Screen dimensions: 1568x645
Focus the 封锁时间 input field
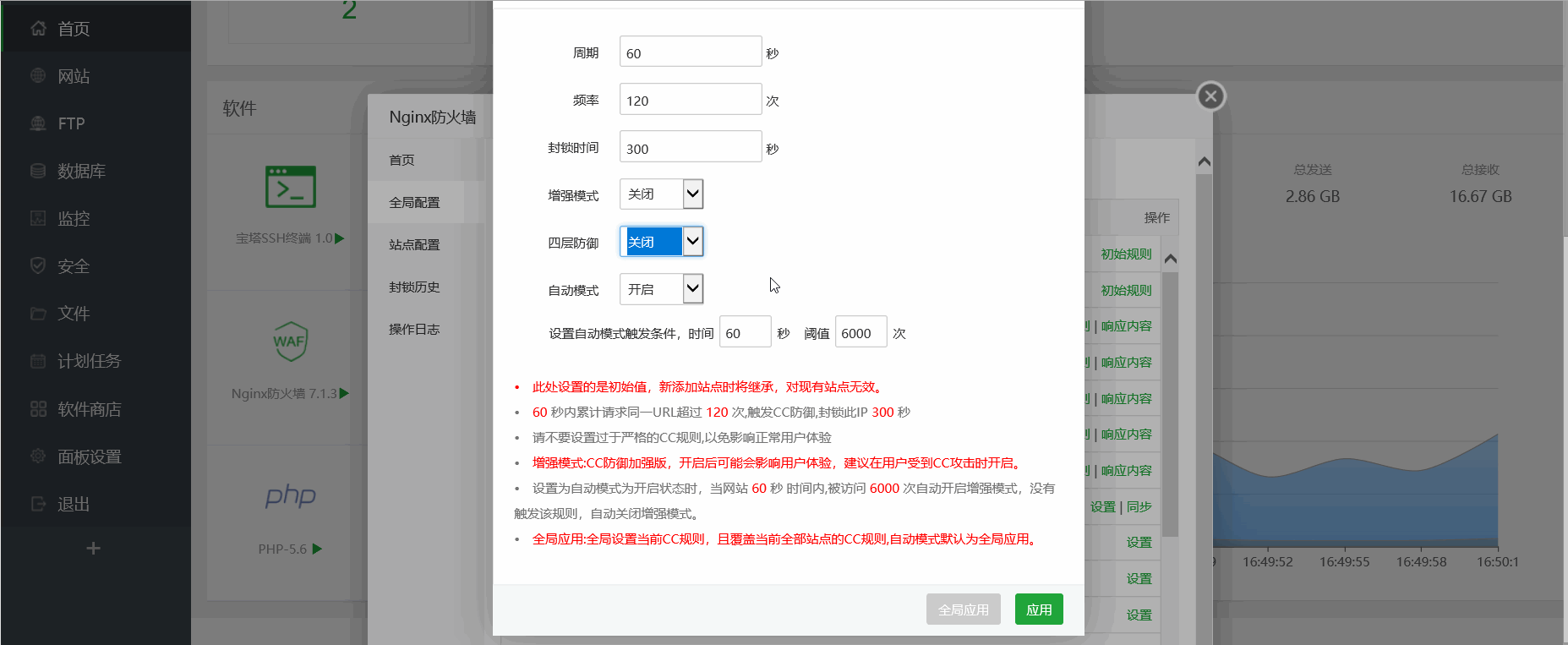691,146
